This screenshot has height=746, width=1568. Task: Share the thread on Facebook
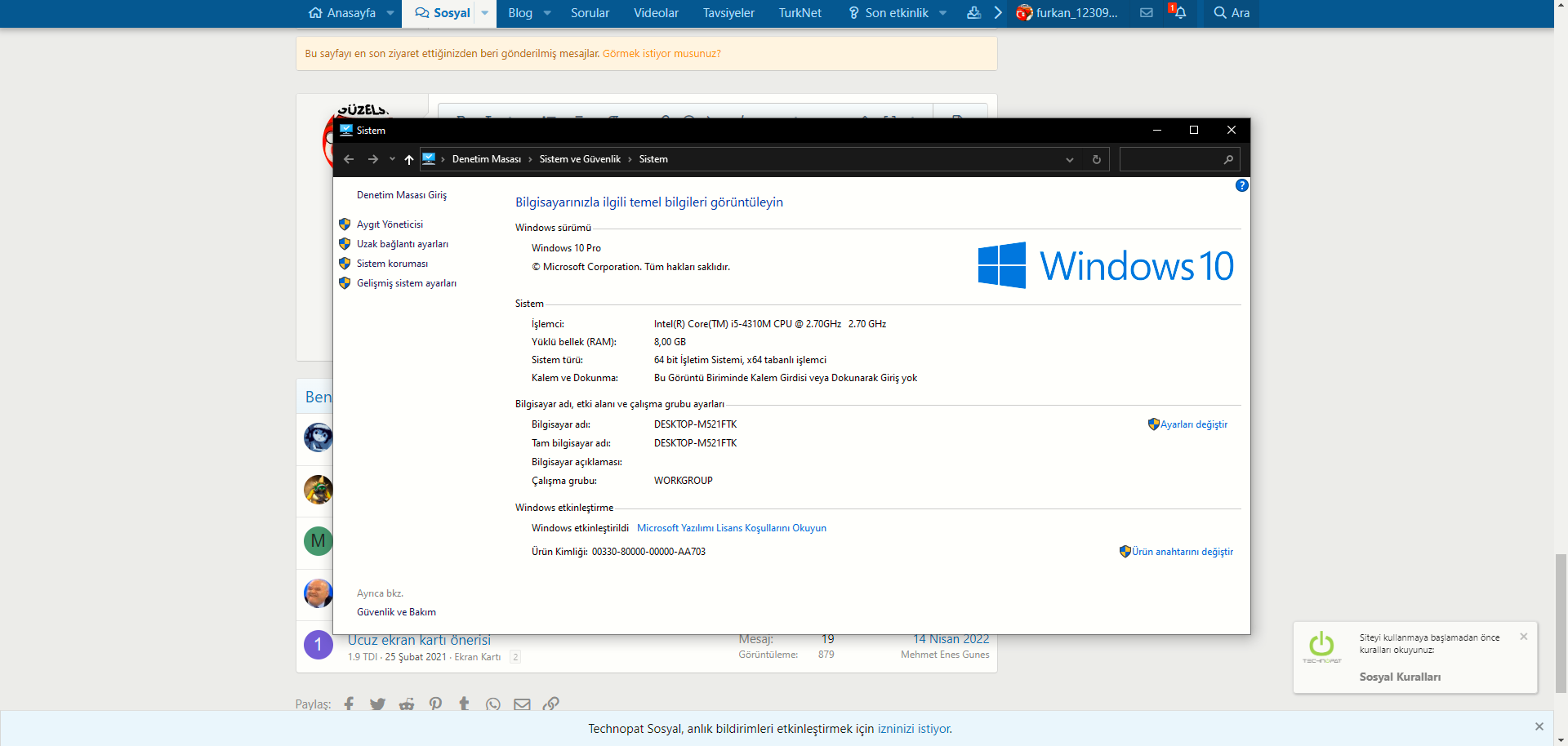point(349,704)
